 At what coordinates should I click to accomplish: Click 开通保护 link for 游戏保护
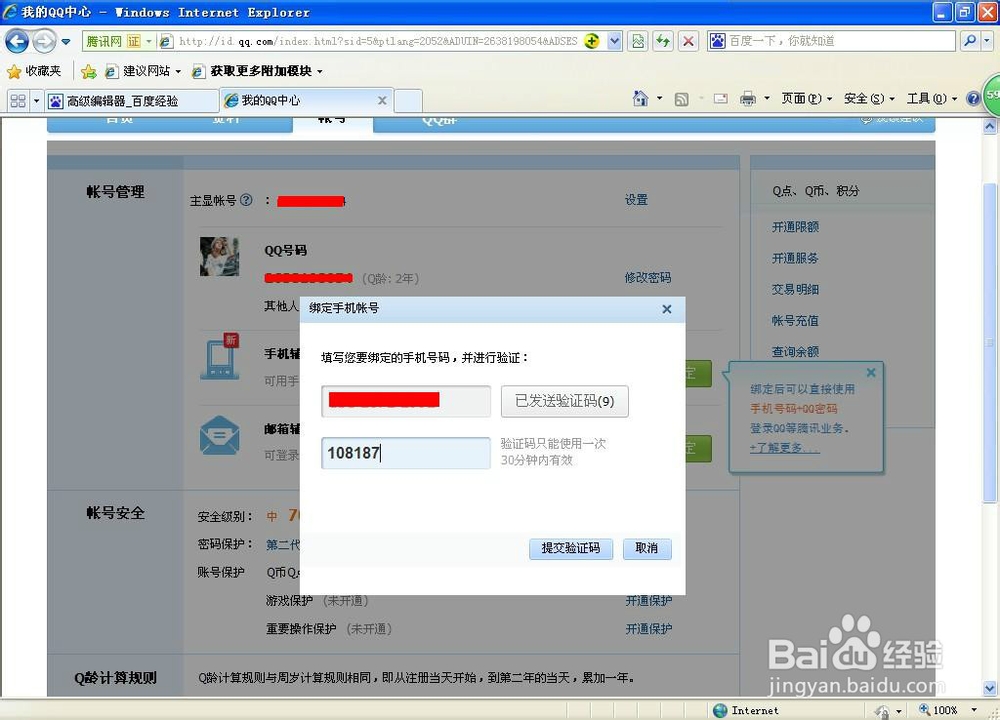point(649,601)
